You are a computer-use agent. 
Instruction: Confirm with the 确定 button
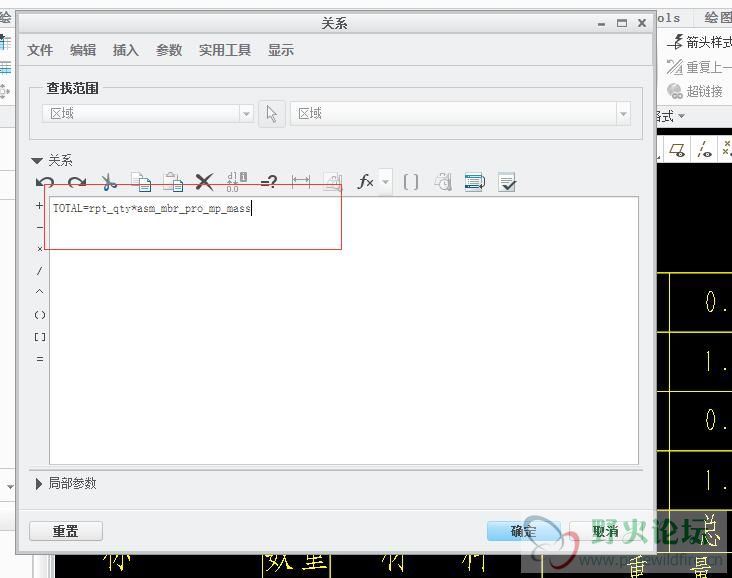523,531
